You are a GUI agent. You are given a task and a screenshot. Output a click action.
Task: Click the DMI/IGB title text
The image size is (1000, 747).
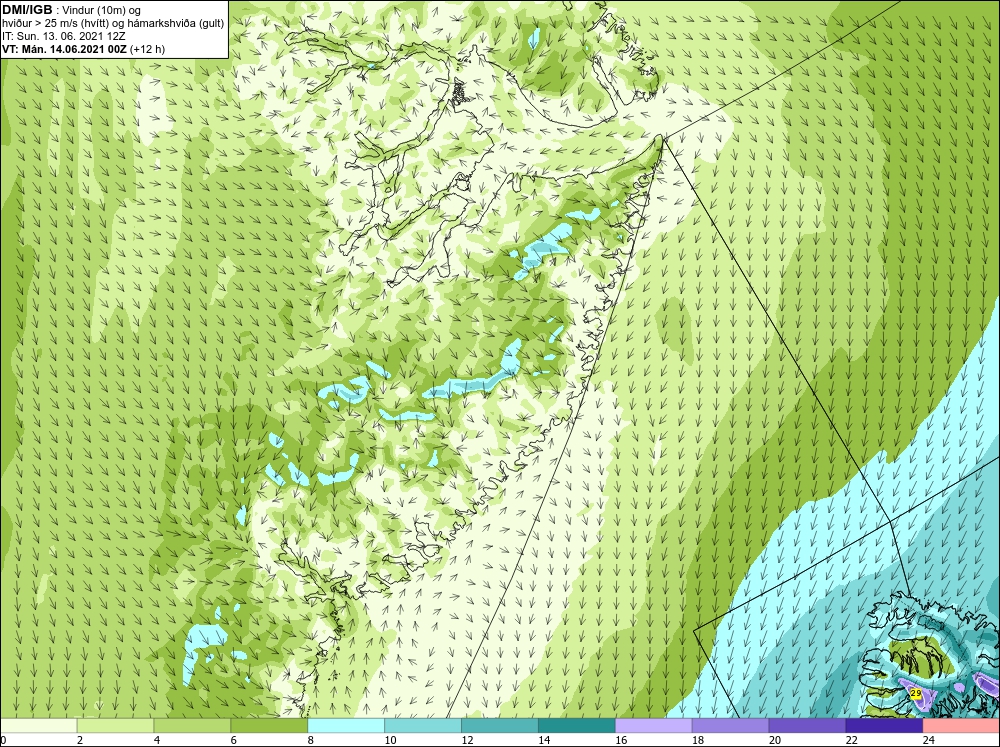(27, 10)
